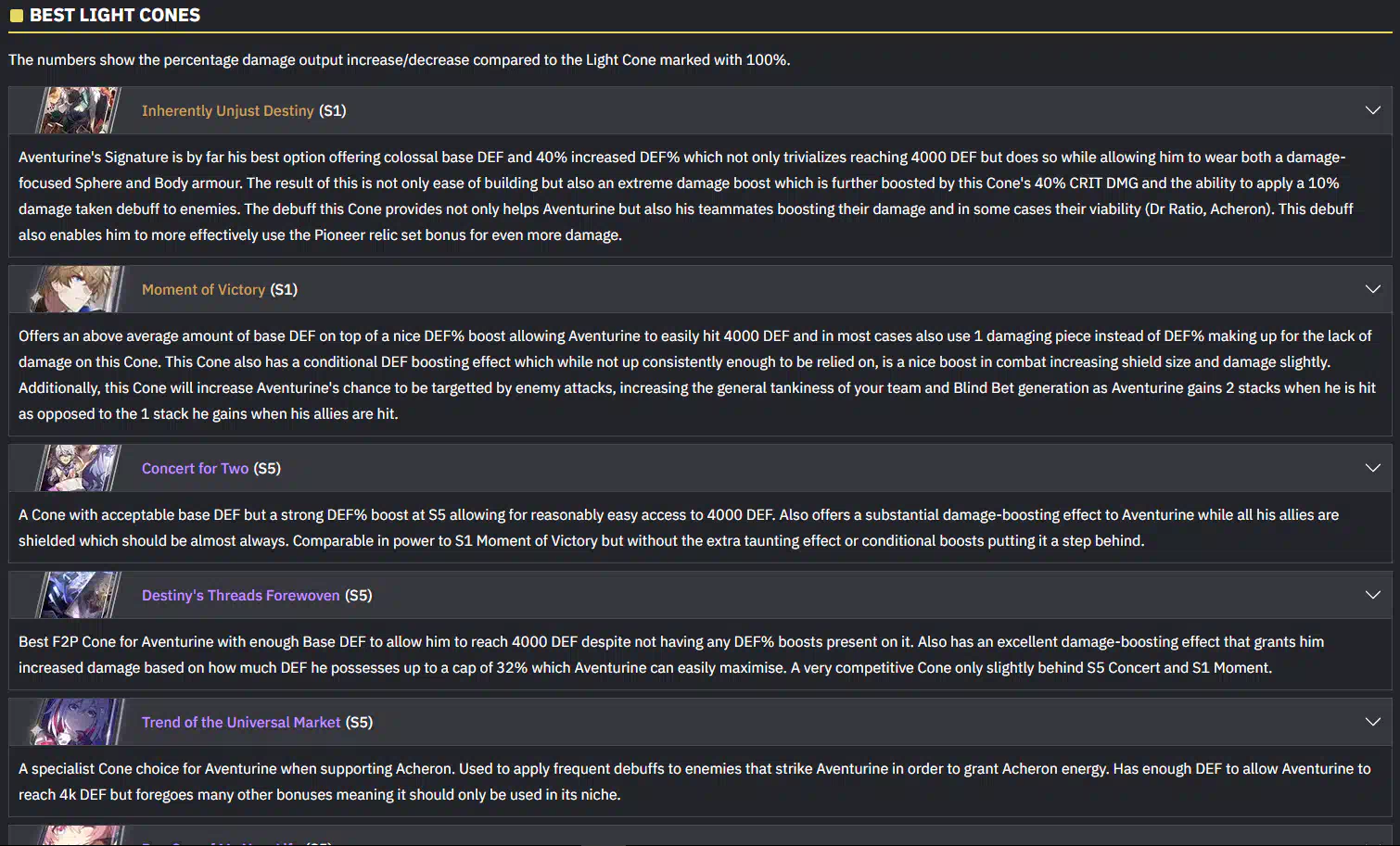Collapse the Inherently Unjust Destiny section chevron

coord(1373,110)
